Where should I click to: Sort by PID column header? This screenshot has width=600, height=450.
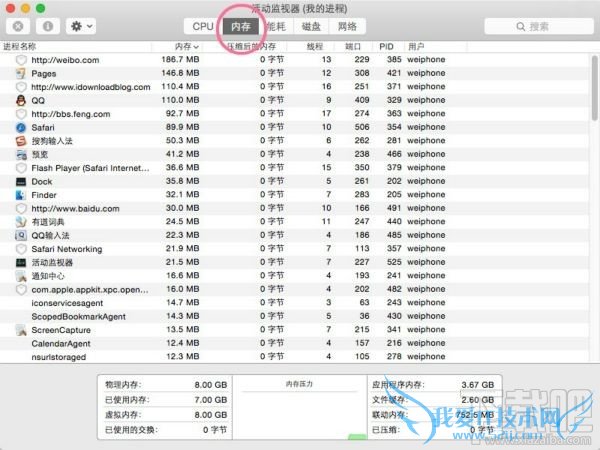coord(388,47)
